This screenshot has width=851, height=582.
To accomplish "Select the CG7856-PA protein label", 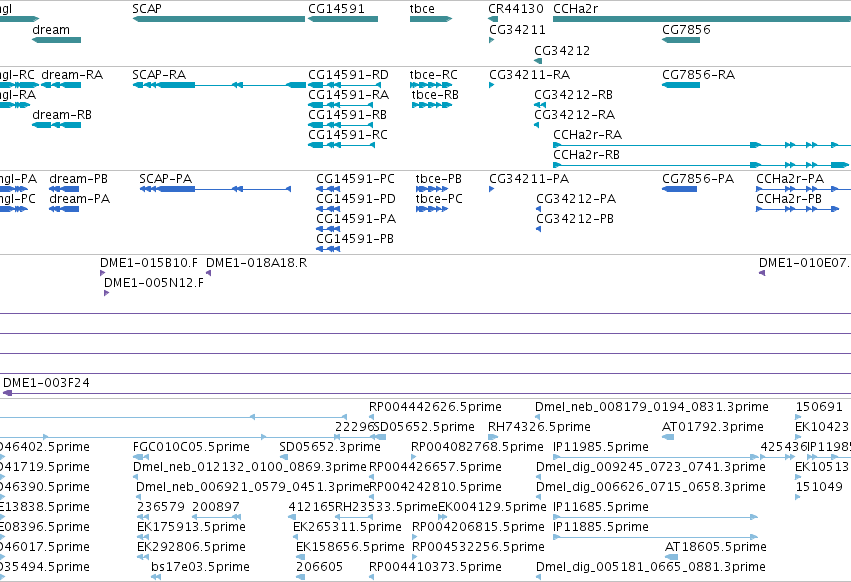I will tap(698, 179).
